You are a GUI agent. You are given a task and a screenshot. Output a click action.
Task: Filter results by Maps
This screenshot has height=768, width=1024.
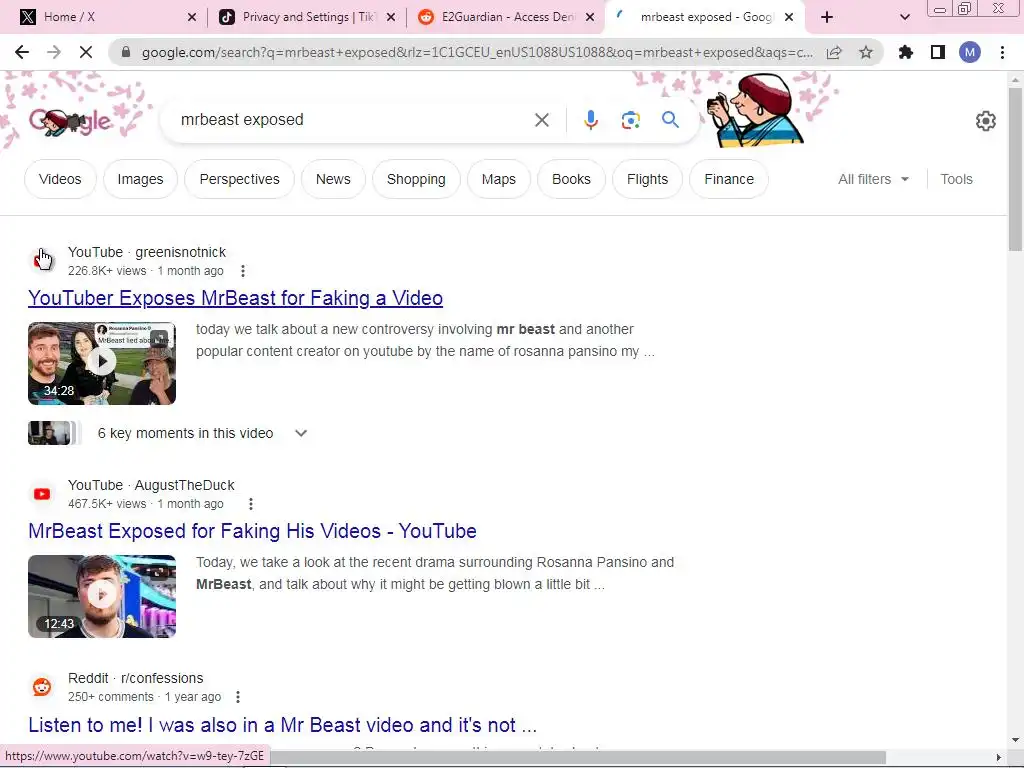click(499, 179)
